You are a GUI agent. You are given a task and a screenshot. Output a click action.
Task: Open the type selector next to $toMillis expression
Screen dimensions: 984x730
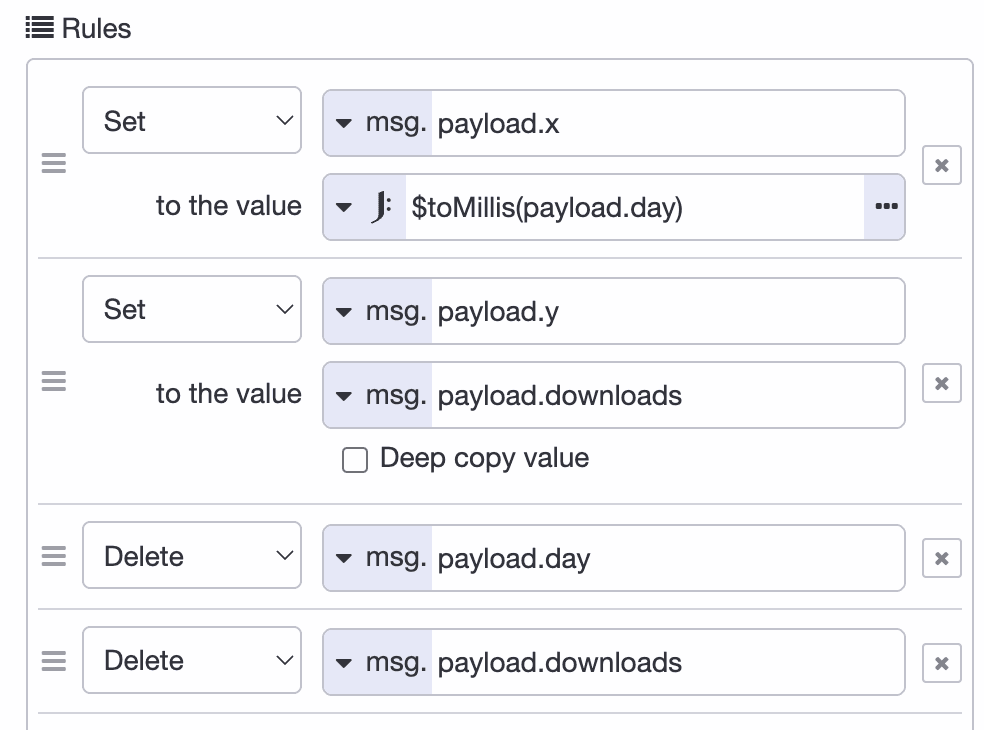(345, 206)
